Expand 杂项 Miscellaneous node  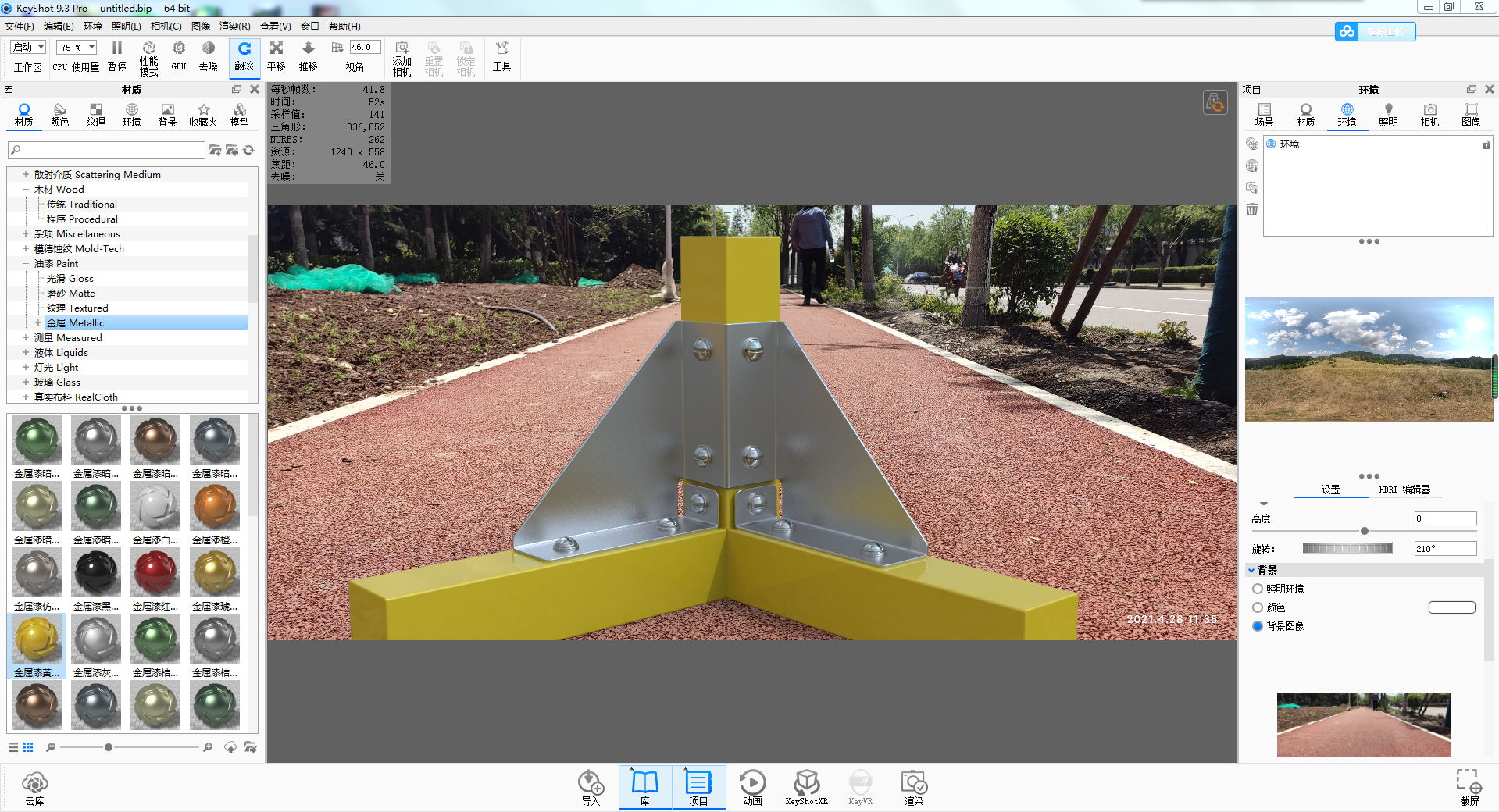[x=26, y=233]
